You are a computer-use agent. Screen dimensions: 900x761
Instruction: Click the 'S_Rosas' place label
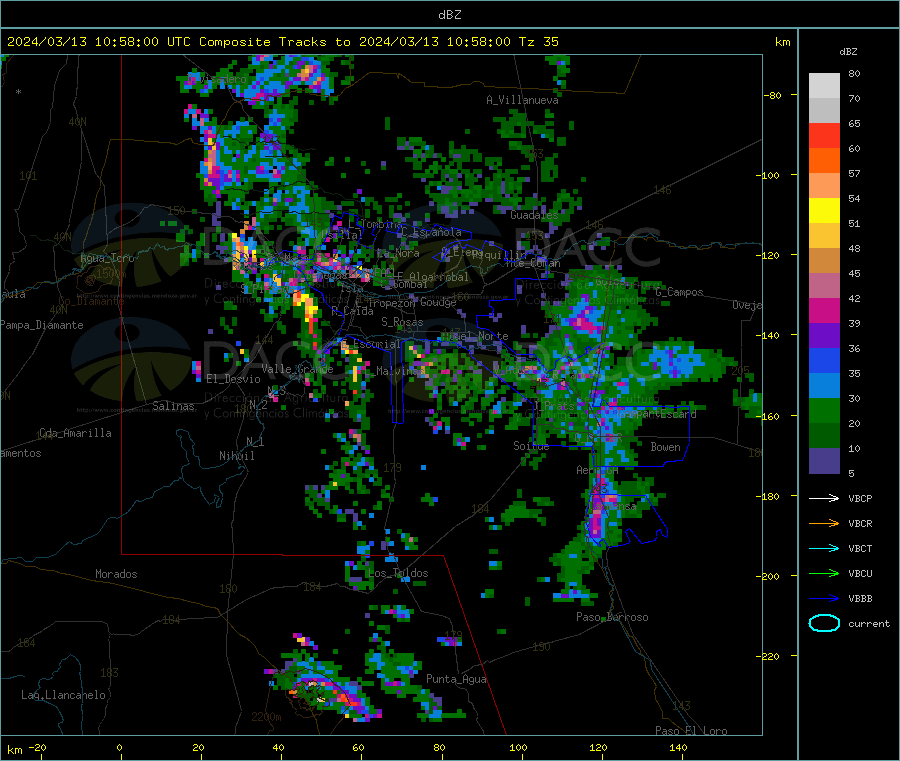(x=402, y=322)
